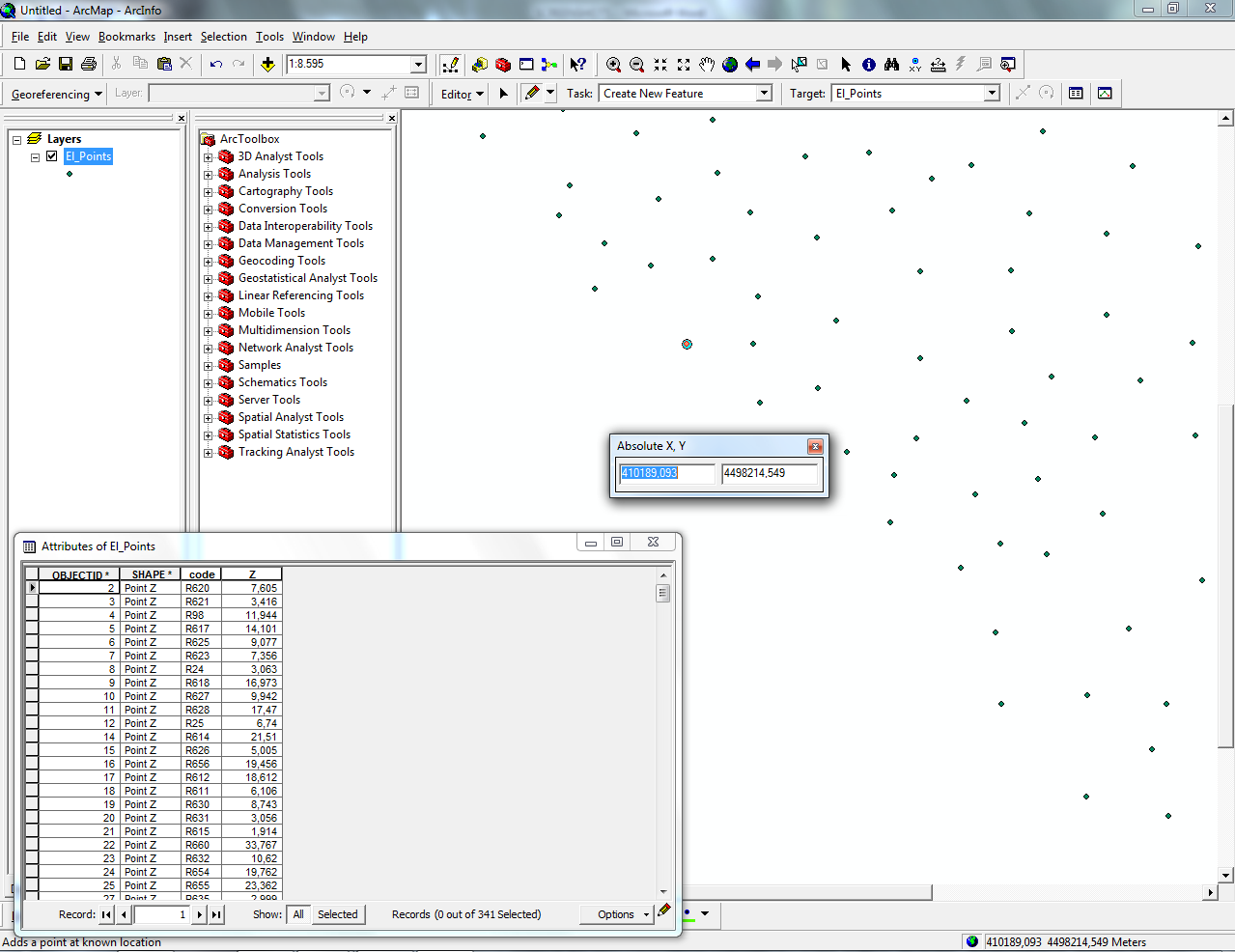Click the New Map File icon

(x=19, y=64)
